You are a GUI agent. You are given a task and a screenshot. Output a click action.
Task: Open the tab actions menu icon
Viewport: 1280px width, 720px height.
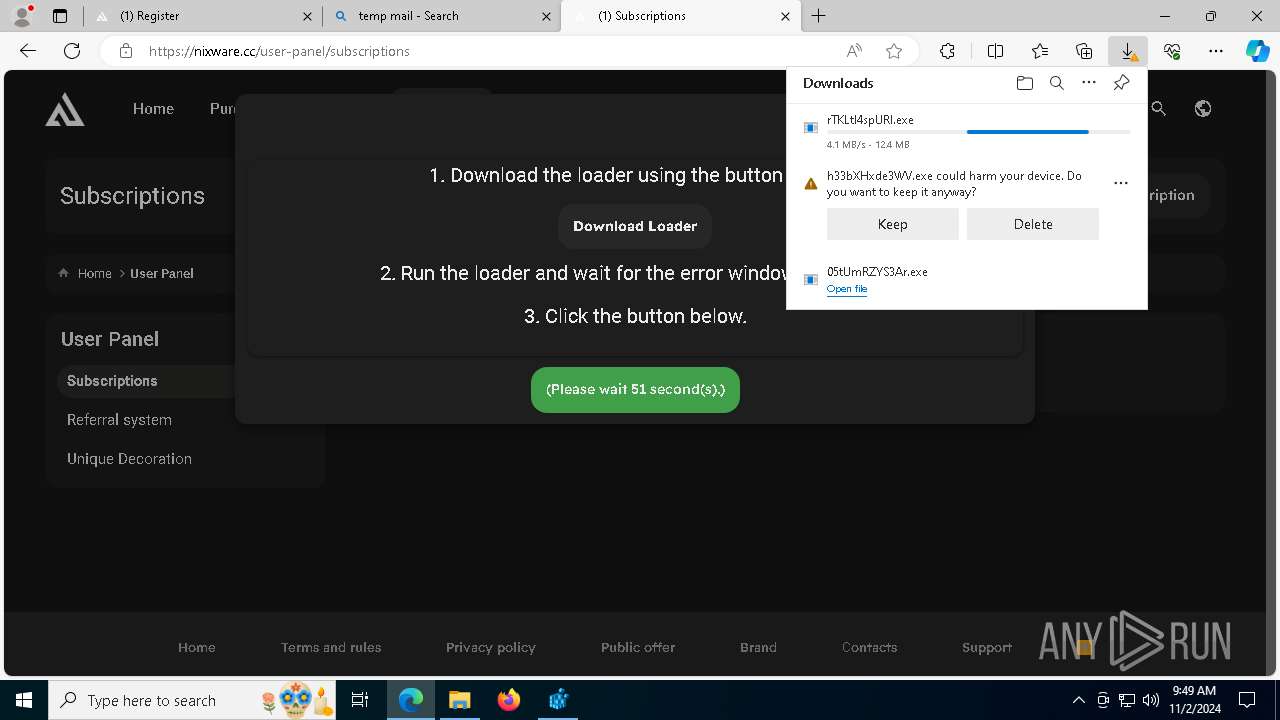click(x=60, y=16)
